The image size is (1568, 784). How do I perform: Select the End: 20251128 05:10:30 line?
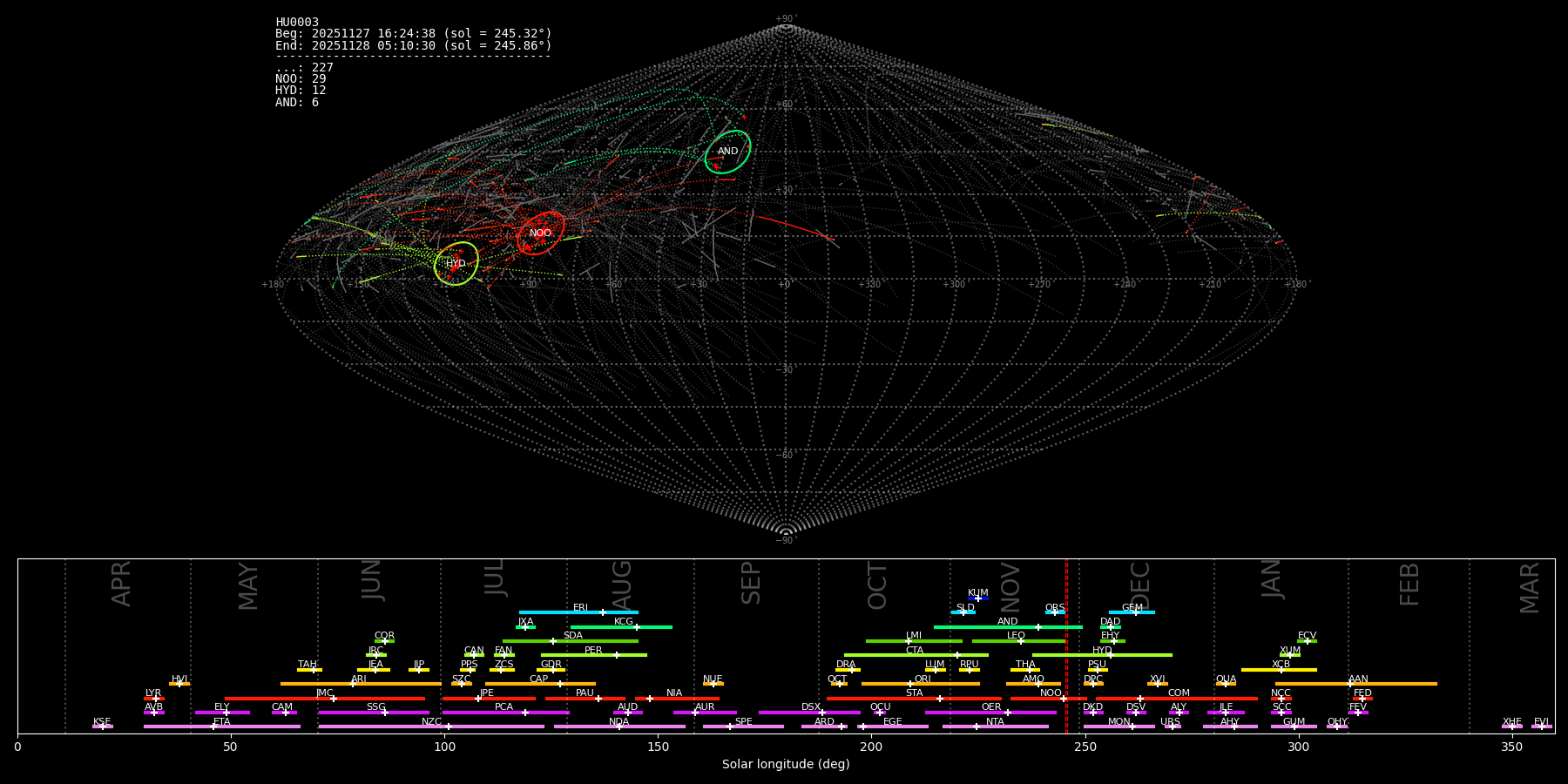click(x=414, y=45)
